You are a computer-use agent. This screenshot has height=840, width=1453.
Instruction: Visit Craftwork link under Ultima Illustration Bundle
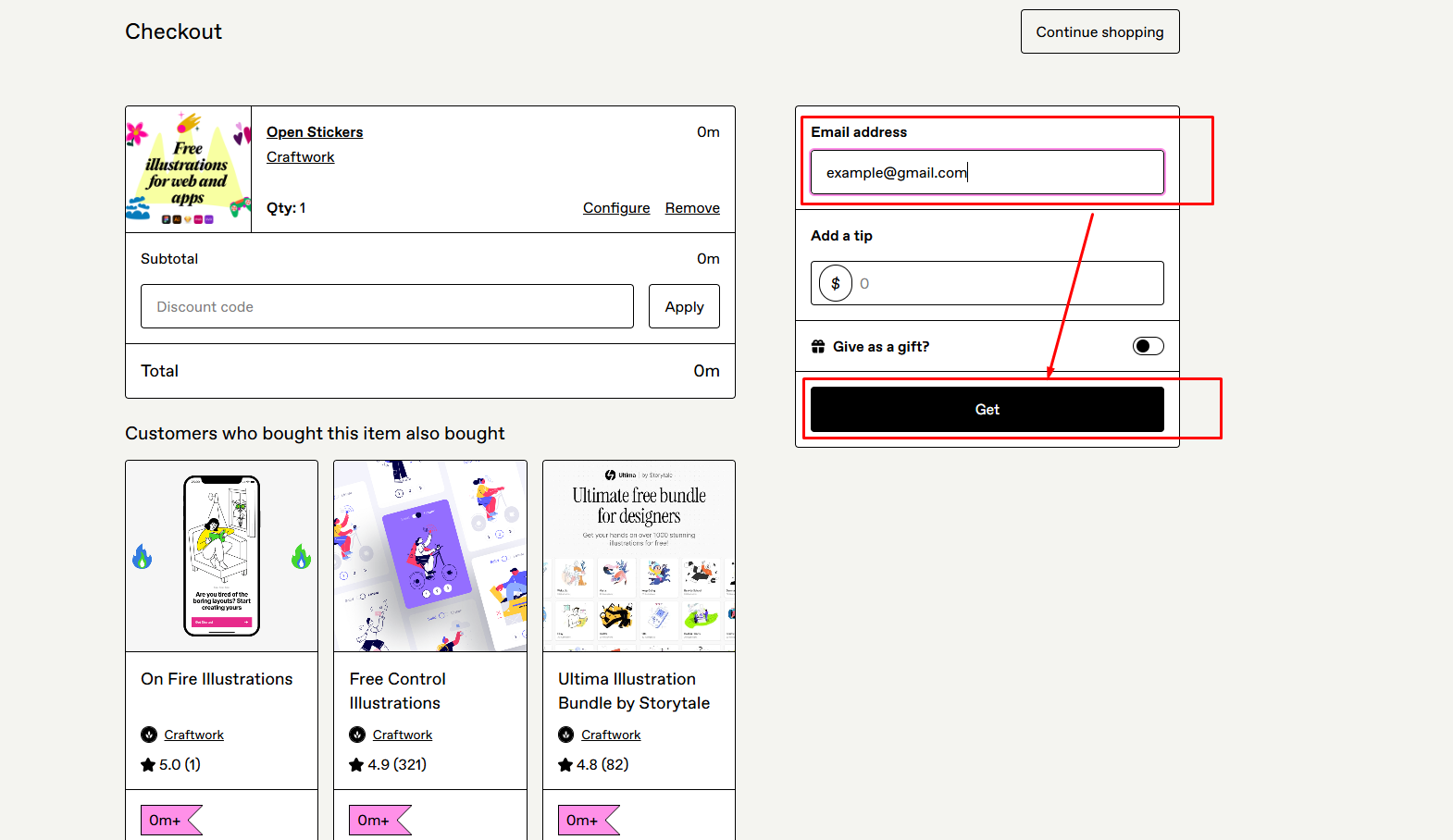611,735
